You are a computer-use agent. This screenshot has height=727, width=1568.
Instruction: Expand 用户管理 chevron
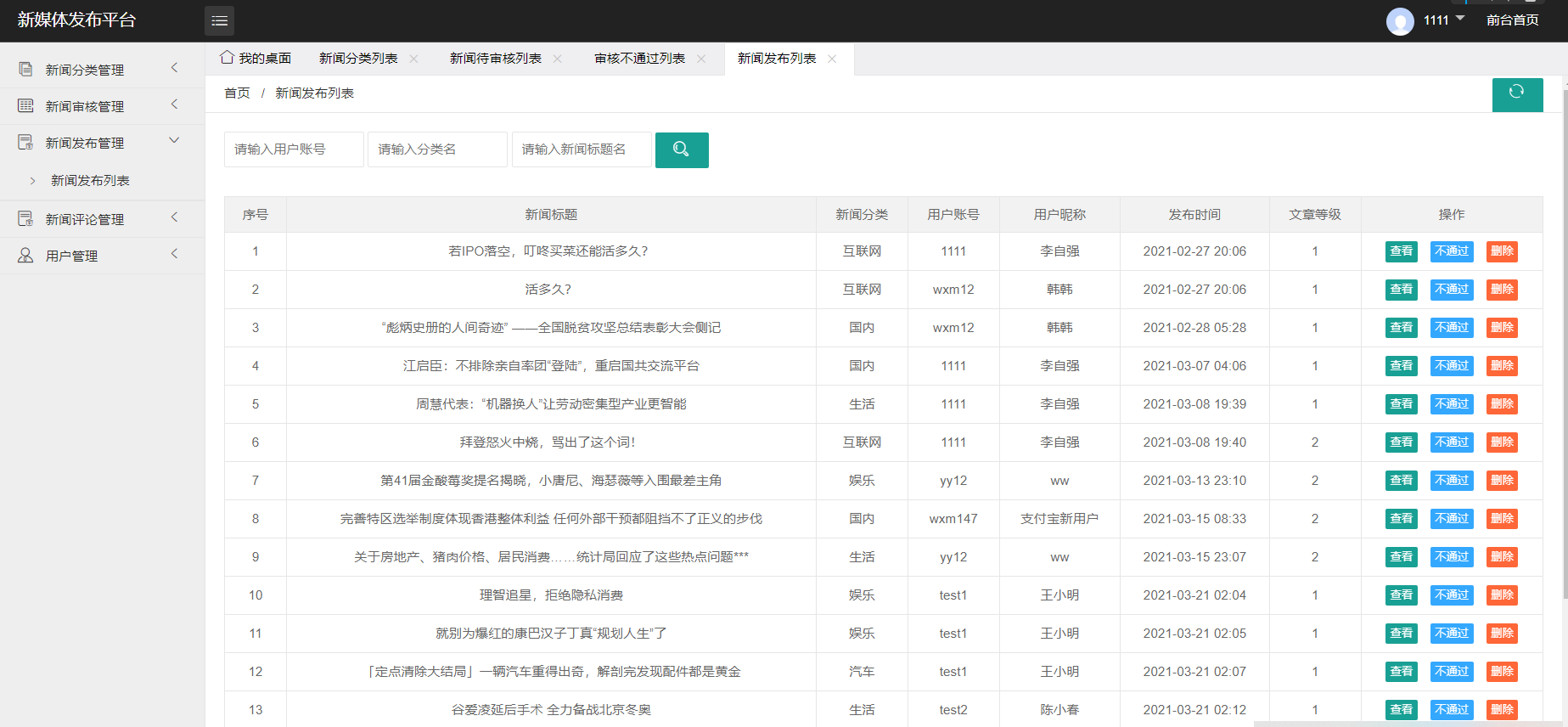tap(175, 254)
